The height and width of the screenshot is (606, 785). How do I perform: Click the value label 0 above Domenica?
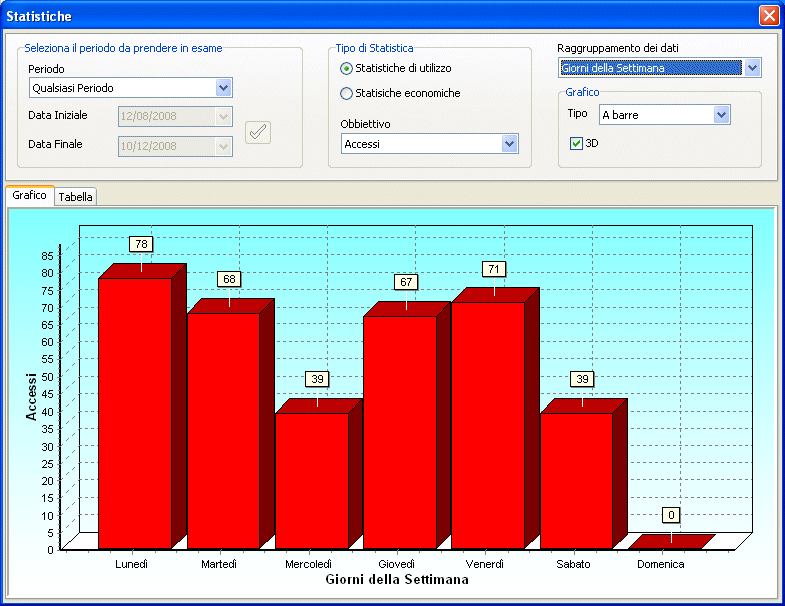coord(671,515)
